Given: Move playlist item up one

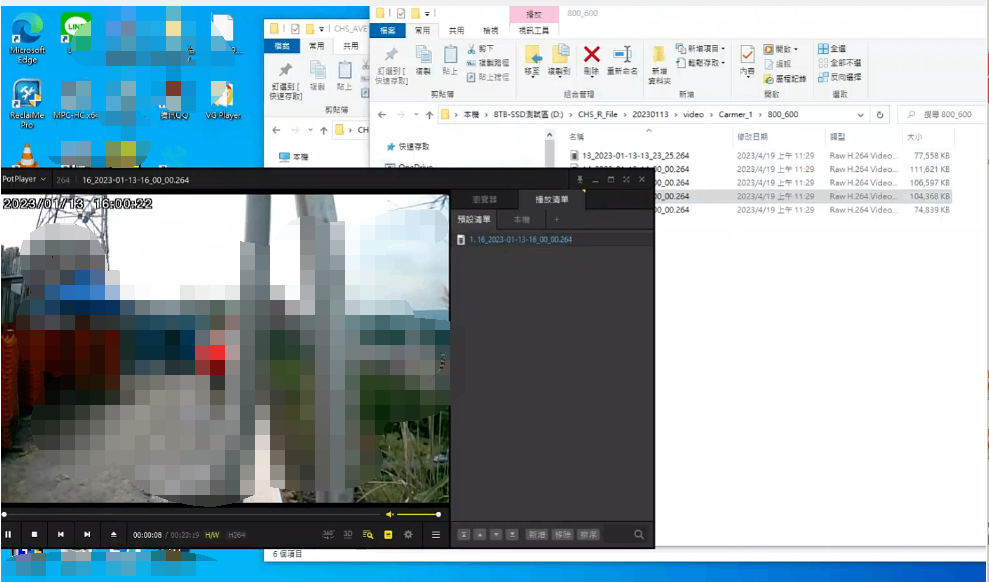Looking at the screenshot, I should point(480,535).
